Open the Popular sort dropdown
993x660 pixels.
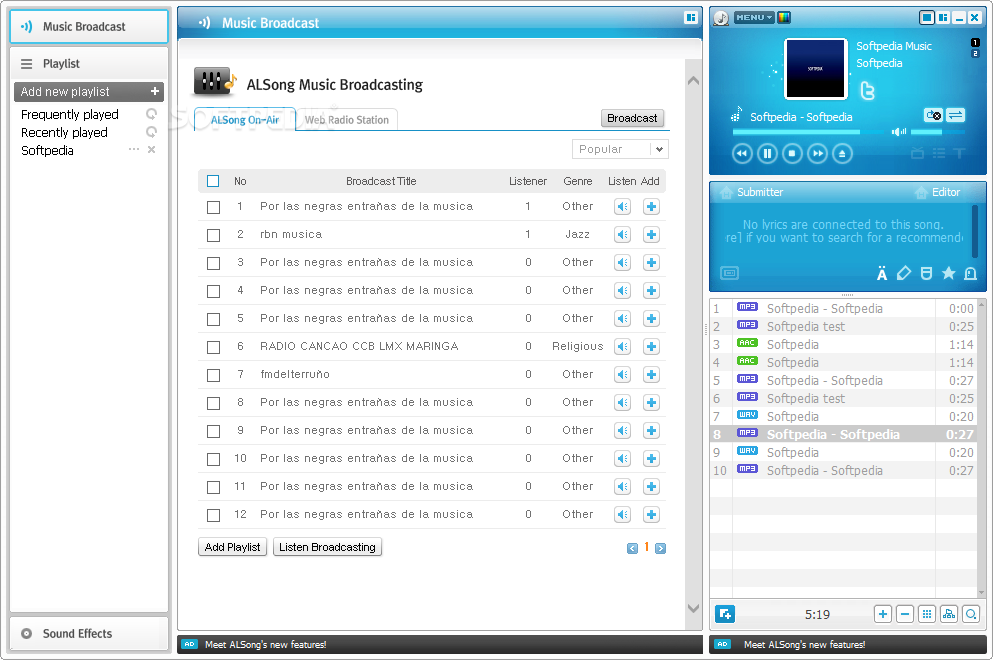620,149
